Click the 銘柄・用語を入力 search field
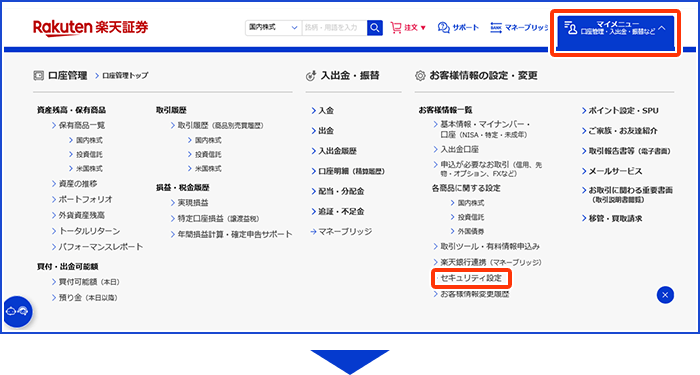The image size is (700, 375). pos(335,28)
